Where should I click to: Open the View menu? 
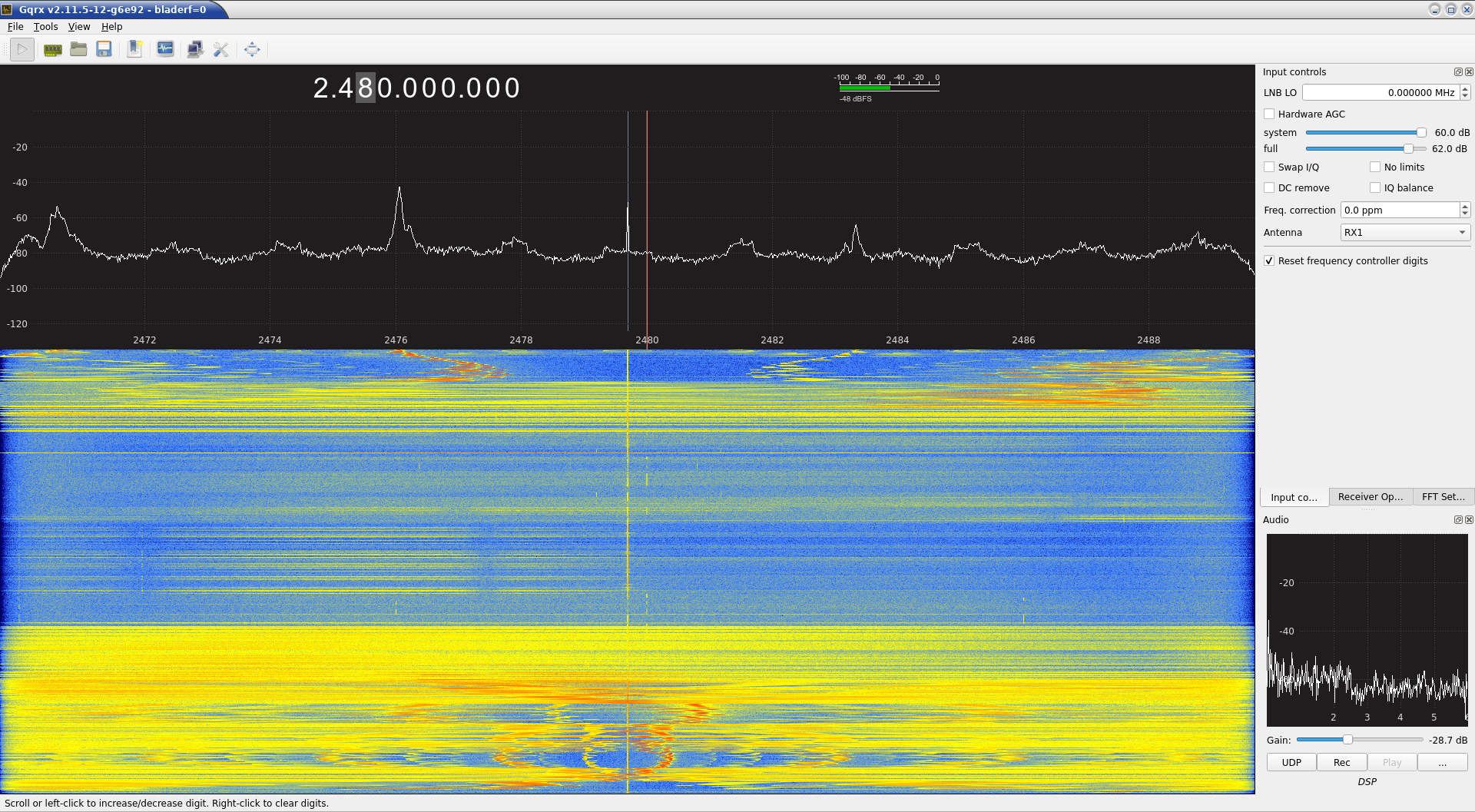coord(79,26)
